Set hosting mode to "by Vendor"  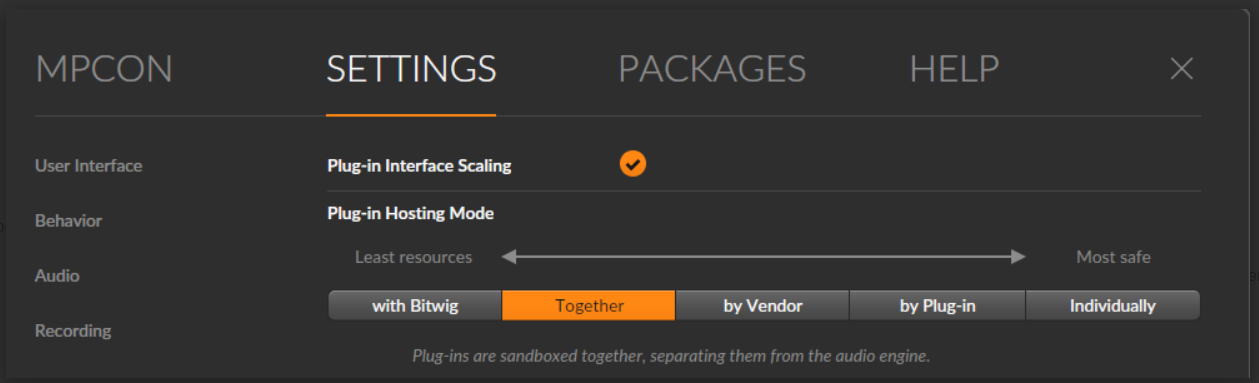pyautogui.click(x=763, y=306)
